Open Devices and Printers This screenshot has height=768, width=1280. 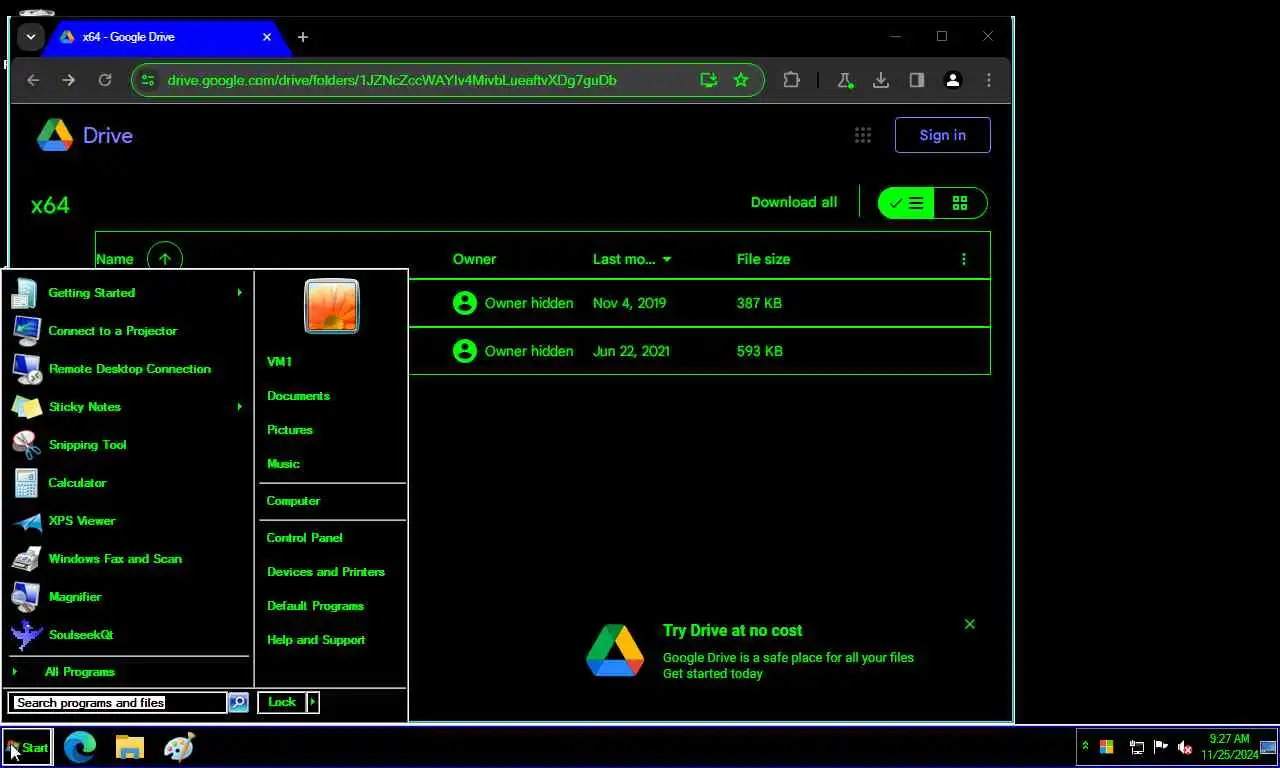[x=326, y=572]
